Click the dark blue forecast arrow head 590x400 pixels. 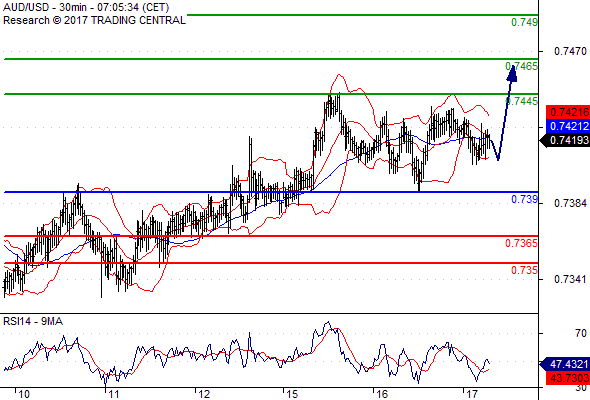[x=512, y=73]
